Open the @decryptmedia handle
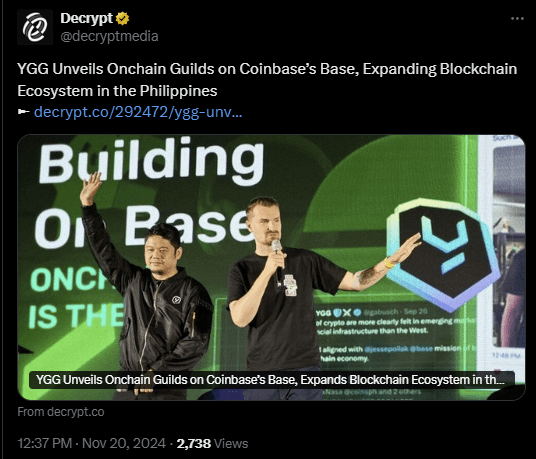 tap(109, 36)
